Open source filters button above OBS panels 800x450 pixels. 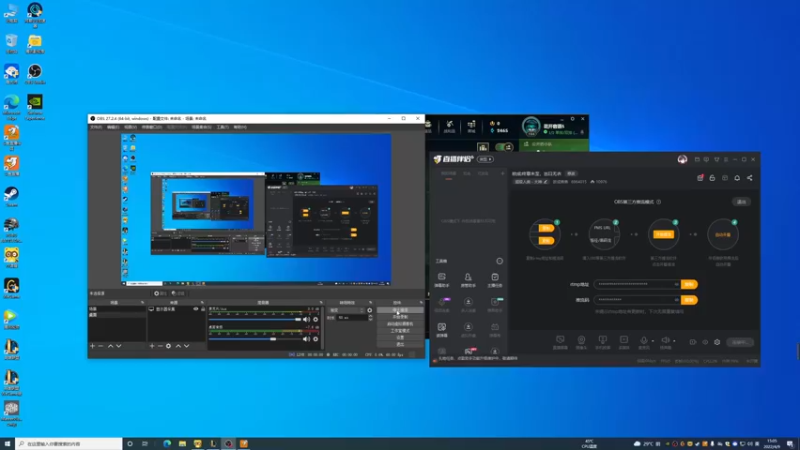pyautogui.click(x=178, y=293)
